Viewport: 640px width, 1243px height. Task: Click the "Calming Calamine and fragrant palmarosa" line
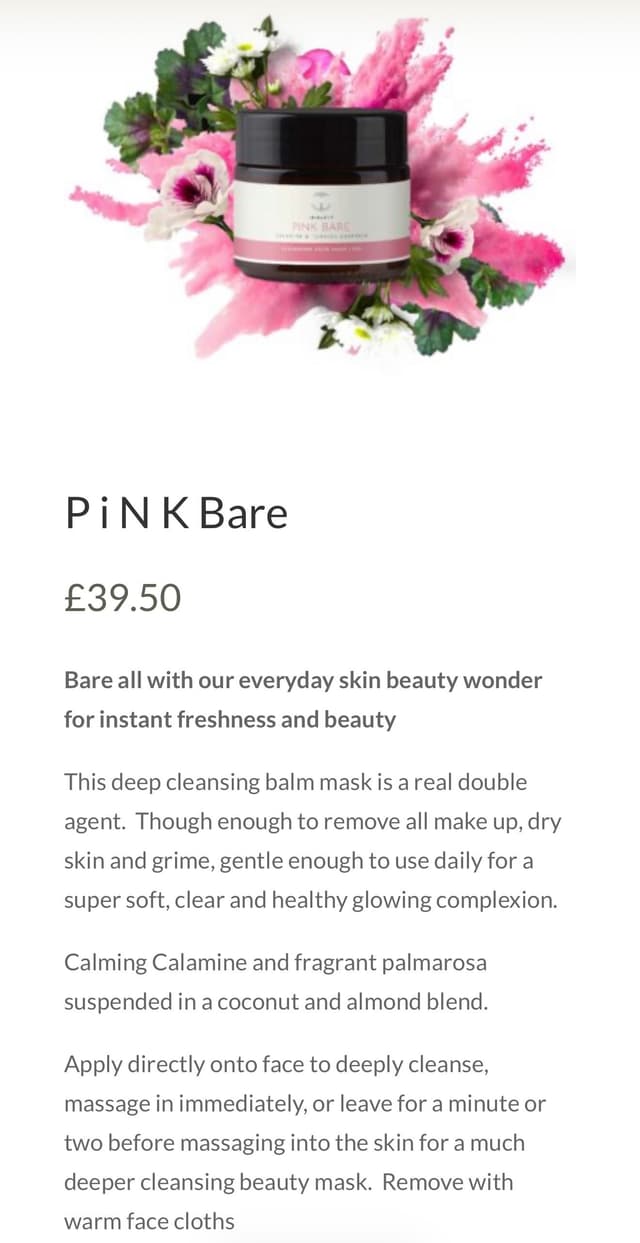(275, 962)
